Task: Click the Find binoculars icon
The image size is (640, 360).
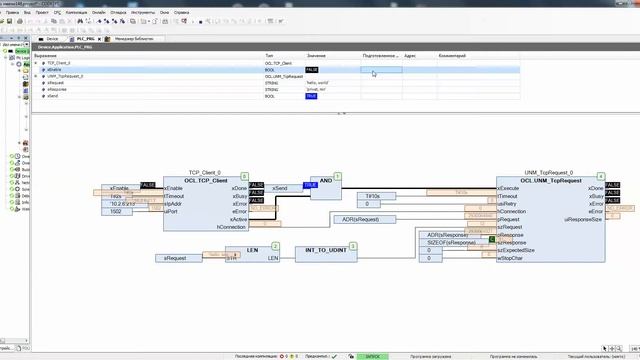Action: (x=80, y=21)
